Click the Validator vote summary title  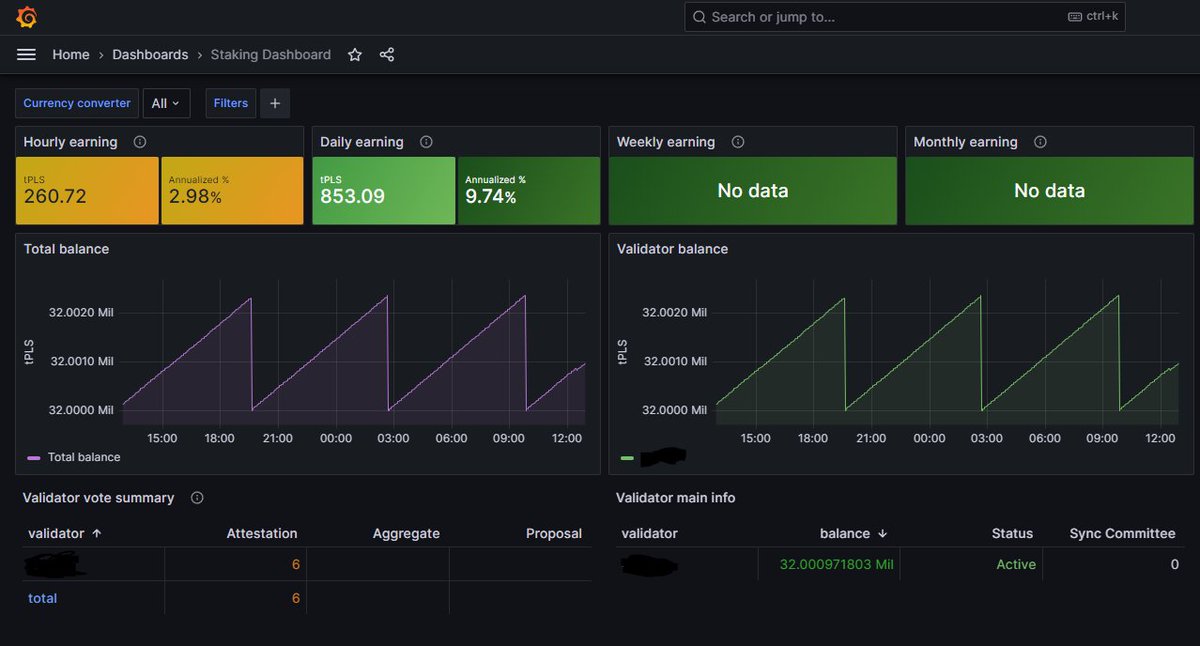pyautogui.click(x=99, y=498)
